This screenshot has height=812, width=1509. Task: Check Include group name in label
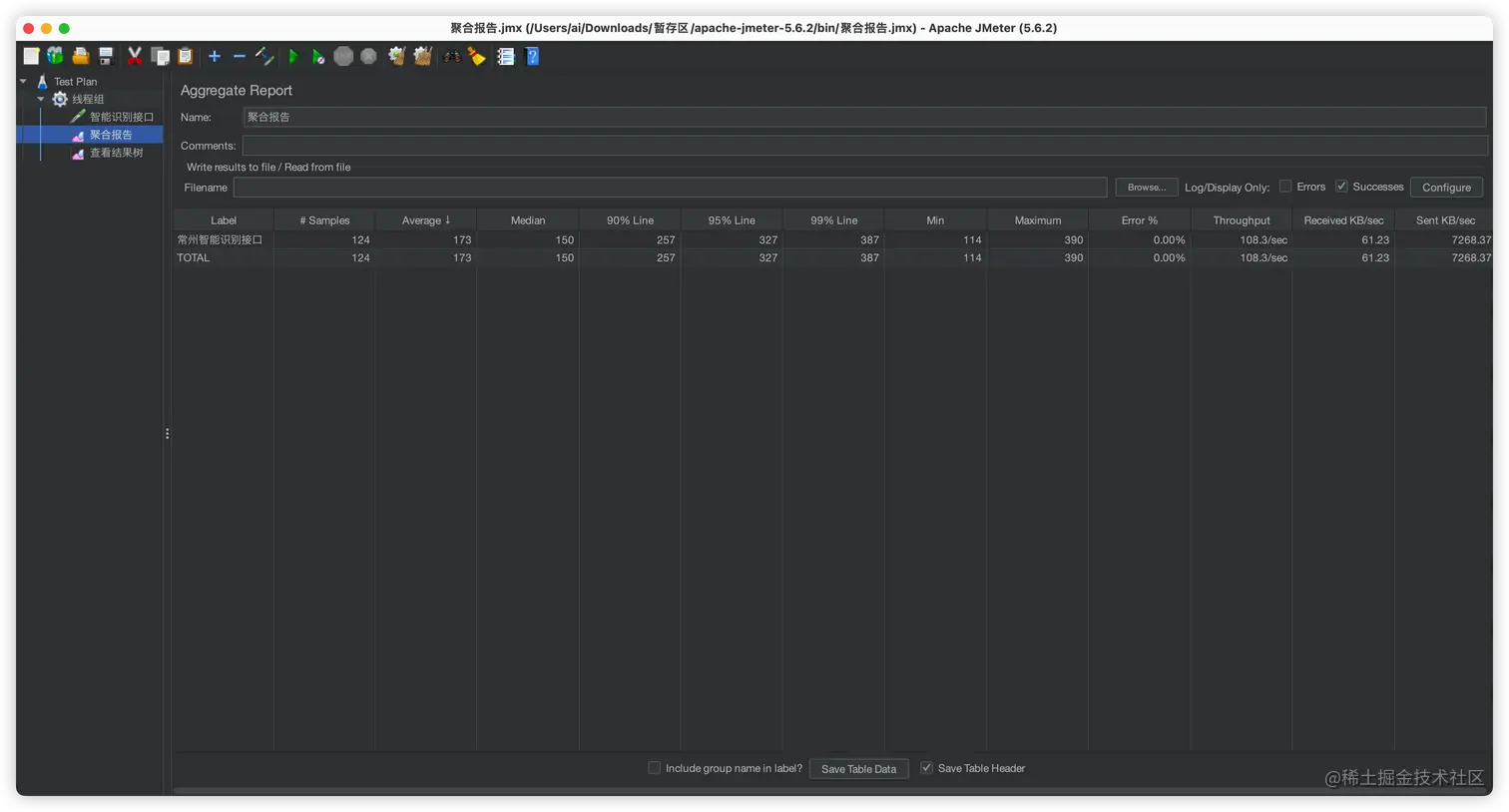(654, 768)
